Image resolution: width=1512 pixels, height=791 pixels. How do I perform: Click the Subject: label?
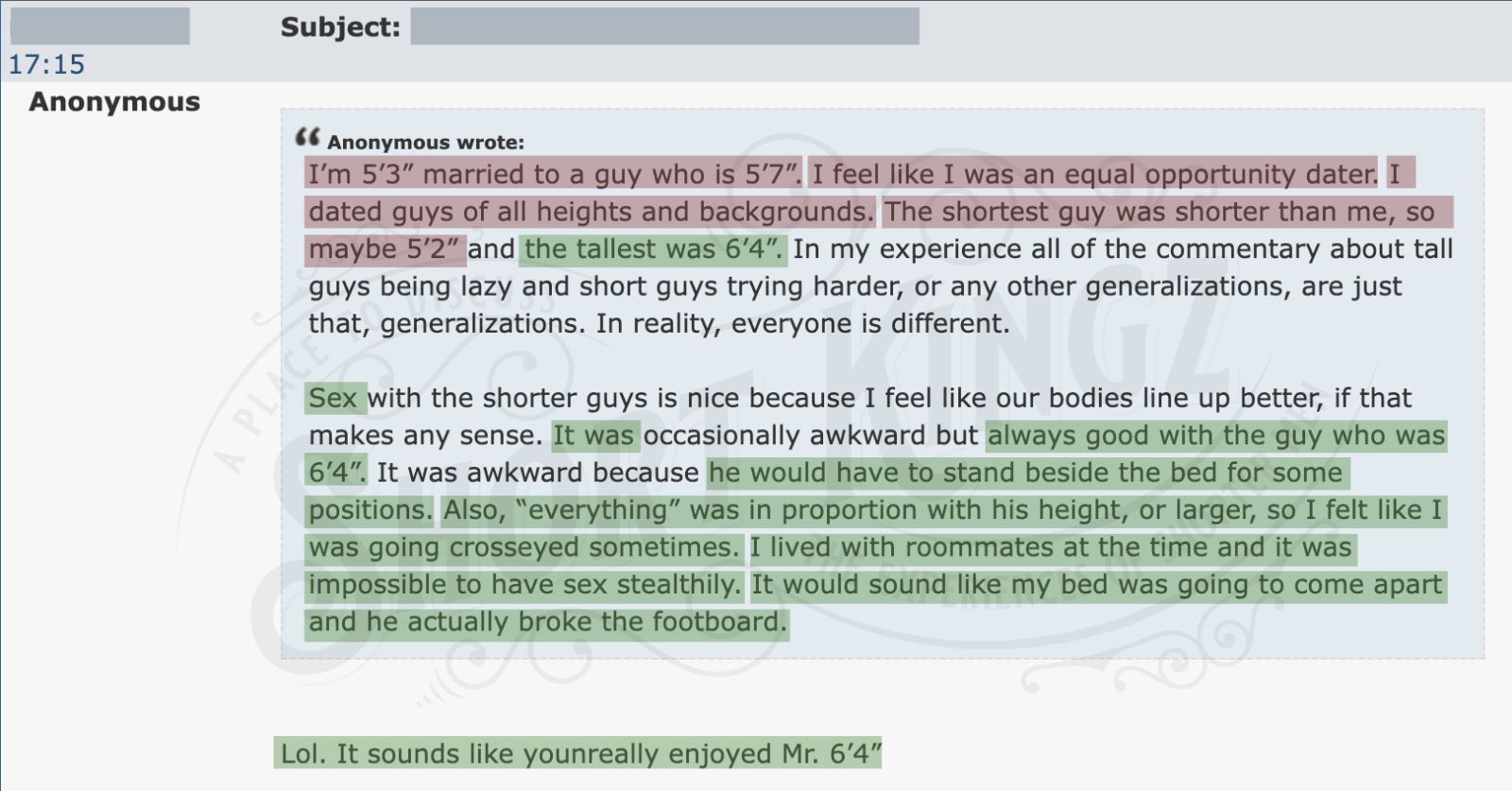click(x=340, y=27)
